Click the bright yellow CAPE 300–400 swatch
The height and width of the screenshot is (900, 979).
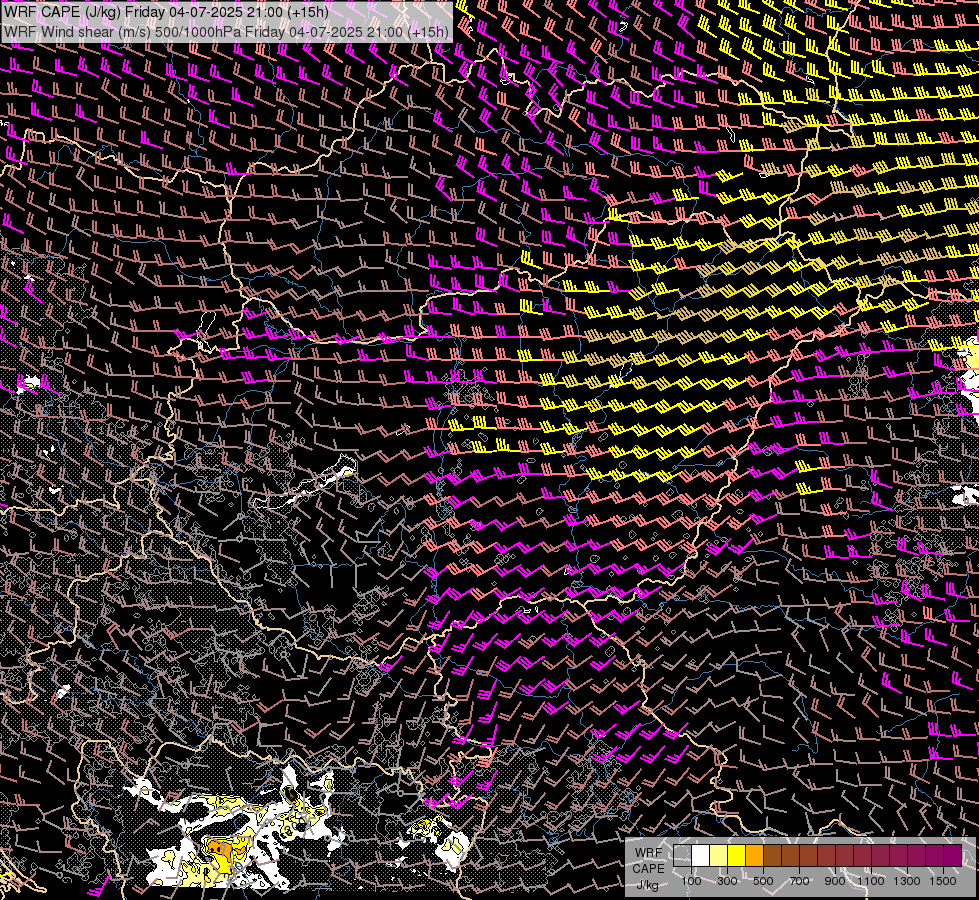[737, 856]
